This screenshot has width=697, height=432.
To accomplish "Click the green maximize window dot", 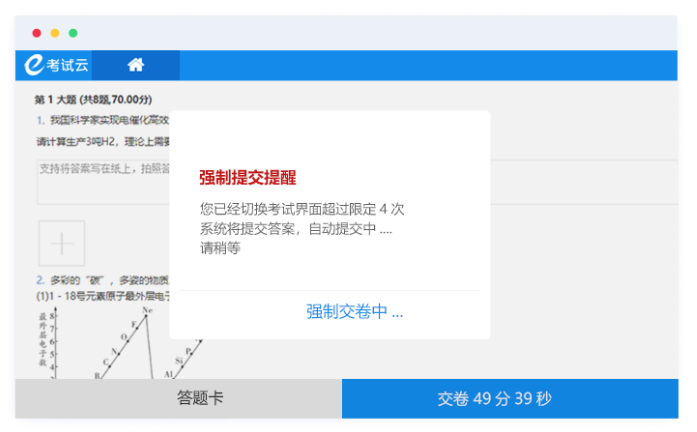I will click(73, 33).
